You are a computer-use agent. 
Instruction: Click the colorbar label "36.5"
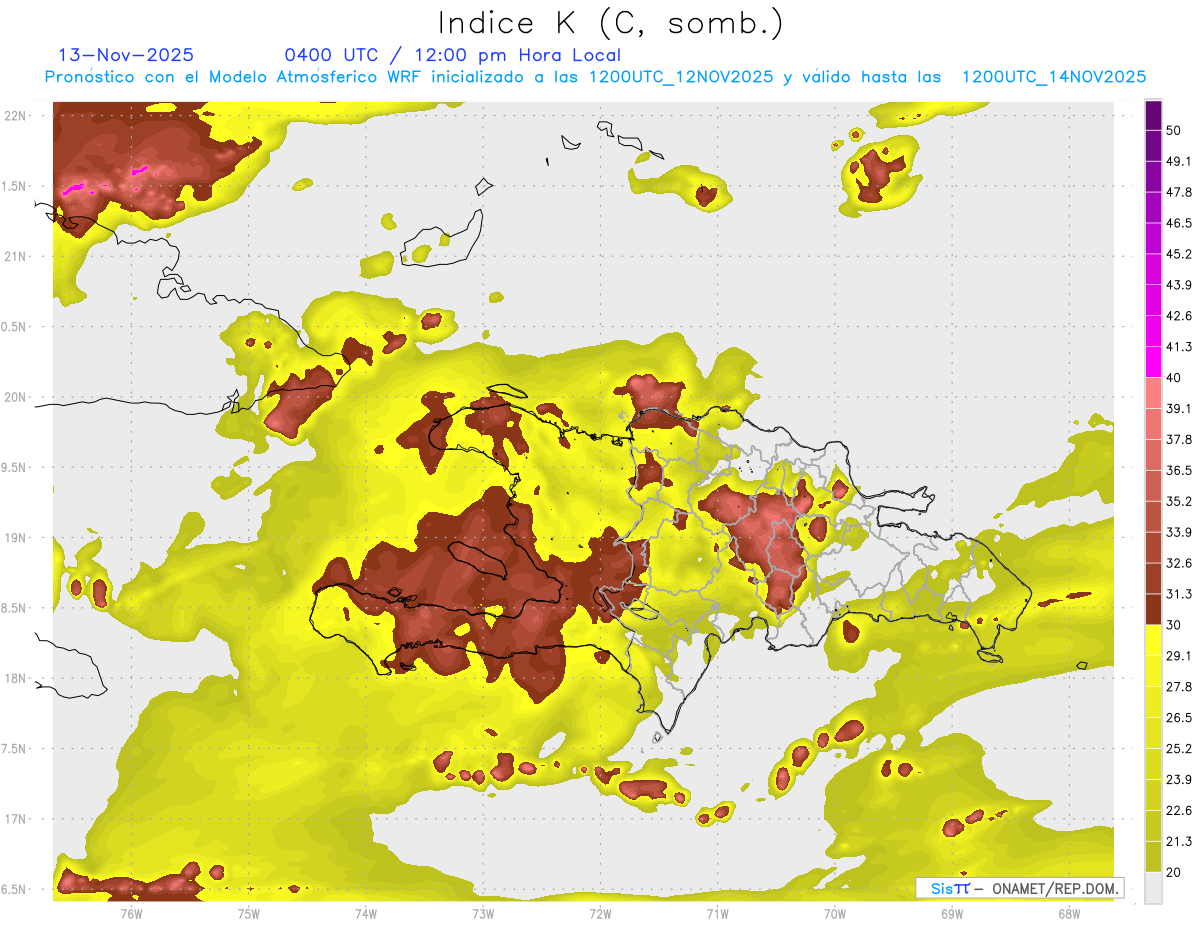(1178, 470)
